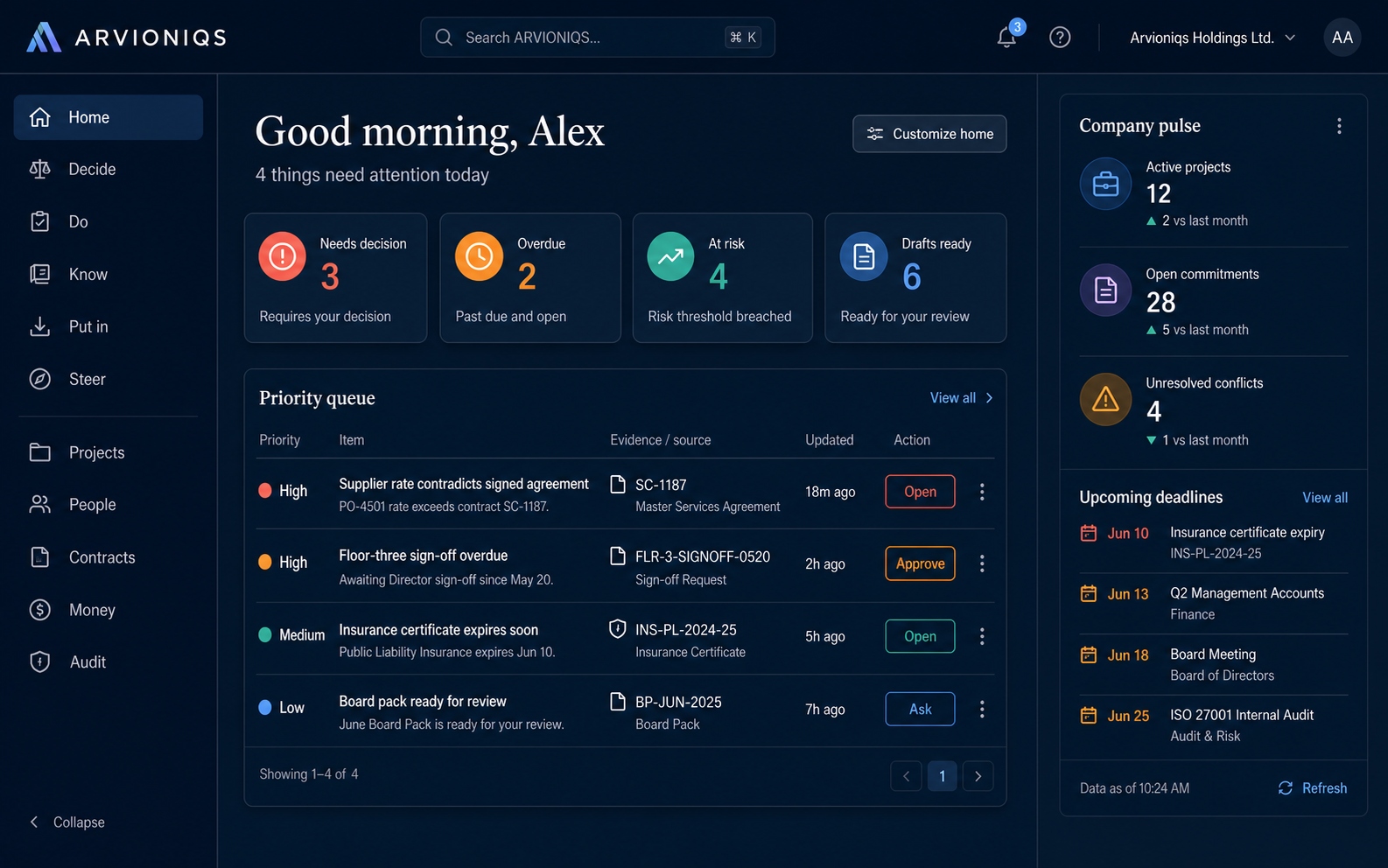Screen dimensions: 1388x868
Task: Click the calendar icon for Jun 25
Action: 1089,715
